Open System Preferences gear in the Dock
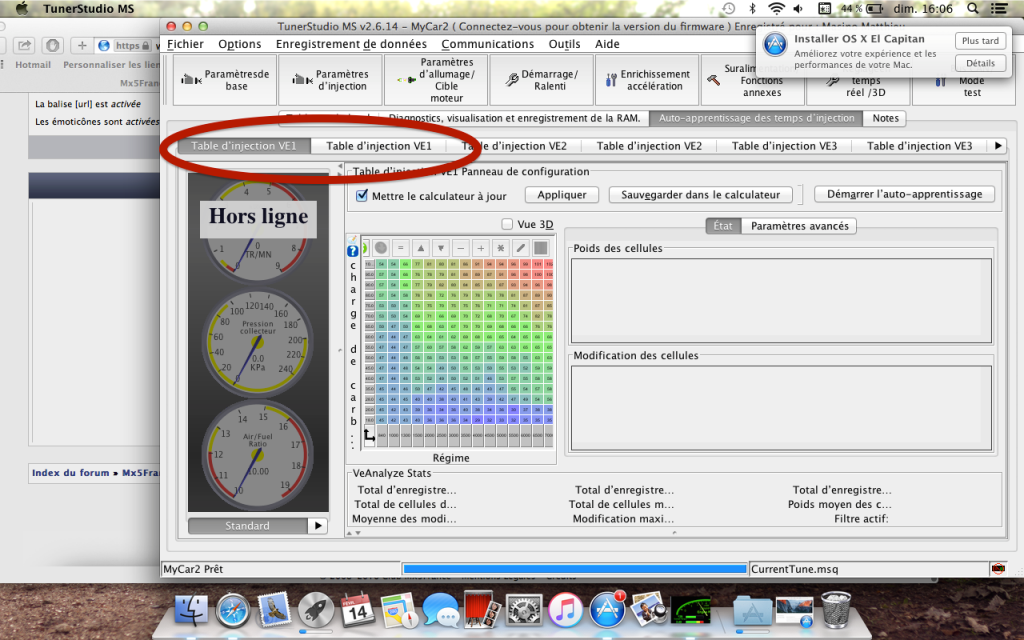Screen dimensions: 1024x640 524,610
